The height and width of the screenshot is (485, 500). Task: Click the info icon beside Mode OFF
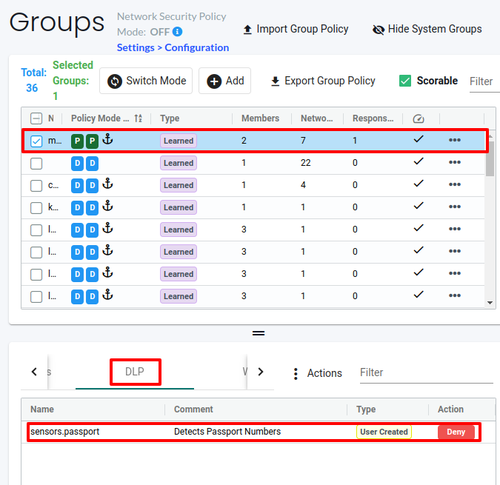[x=178, y=32]
